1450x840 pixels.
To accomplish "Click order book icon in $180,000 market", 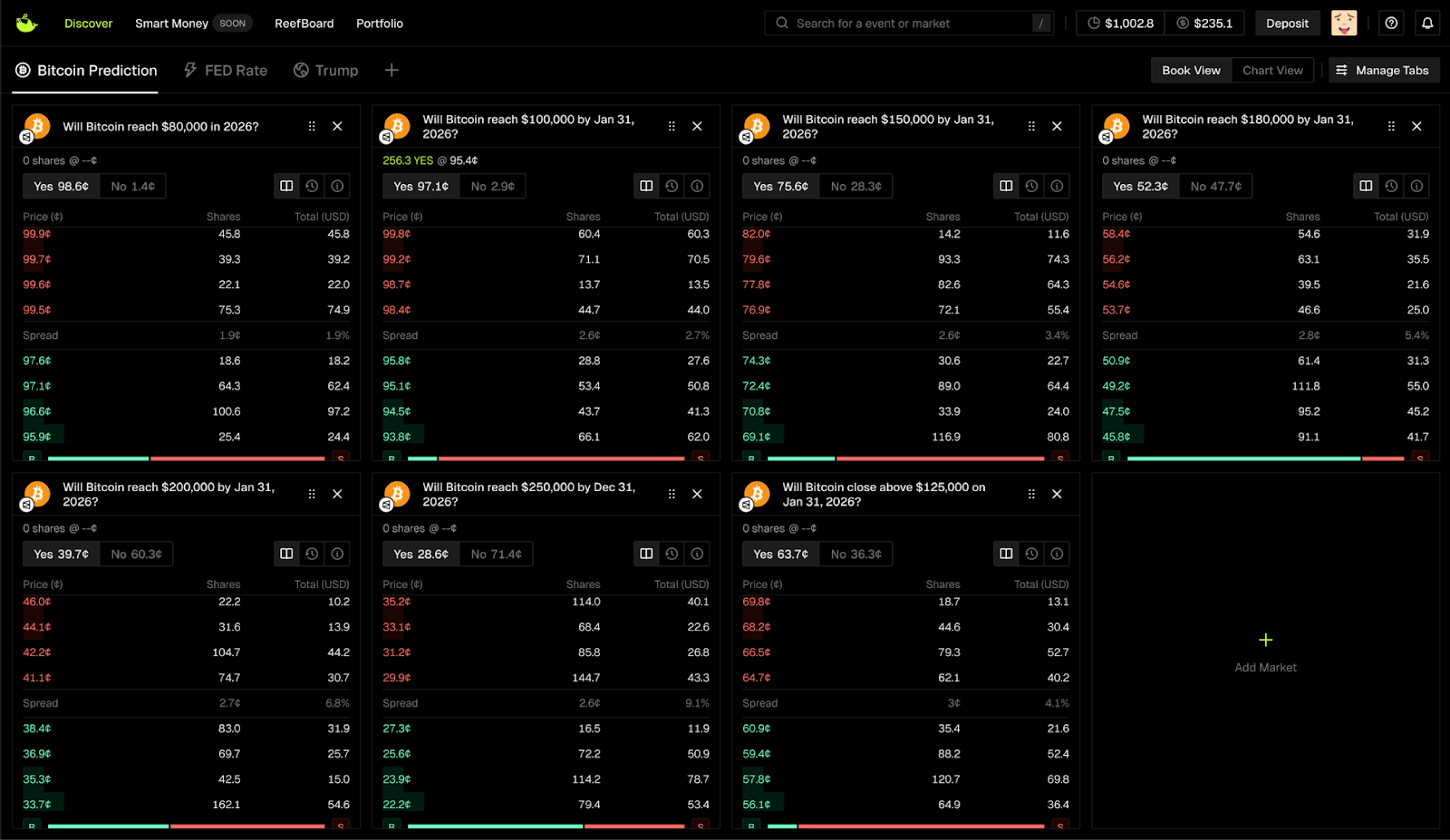I will coord(1366,186).
